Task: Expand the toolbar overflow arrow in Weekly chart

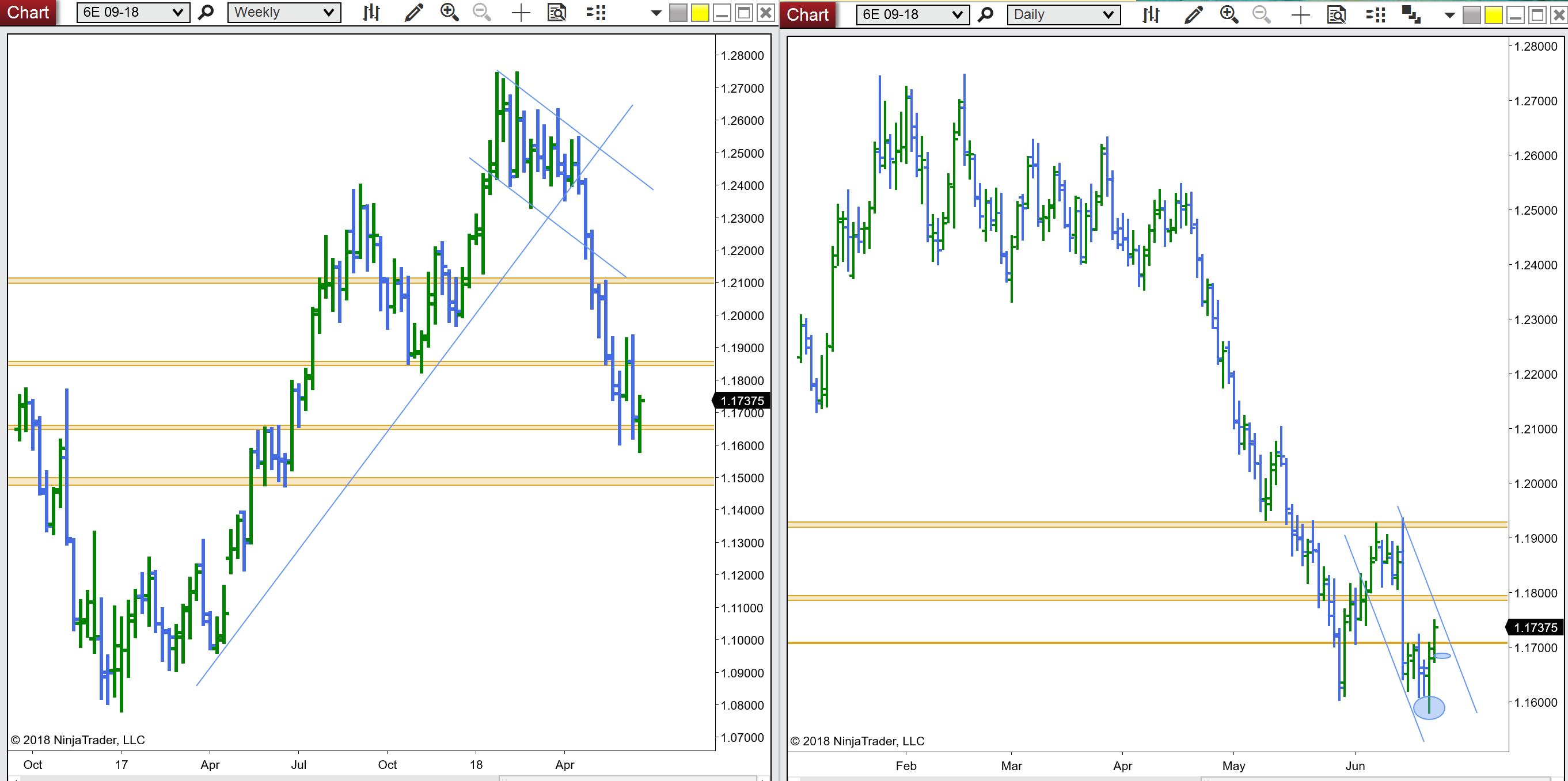Action: (x=656, y=13)
